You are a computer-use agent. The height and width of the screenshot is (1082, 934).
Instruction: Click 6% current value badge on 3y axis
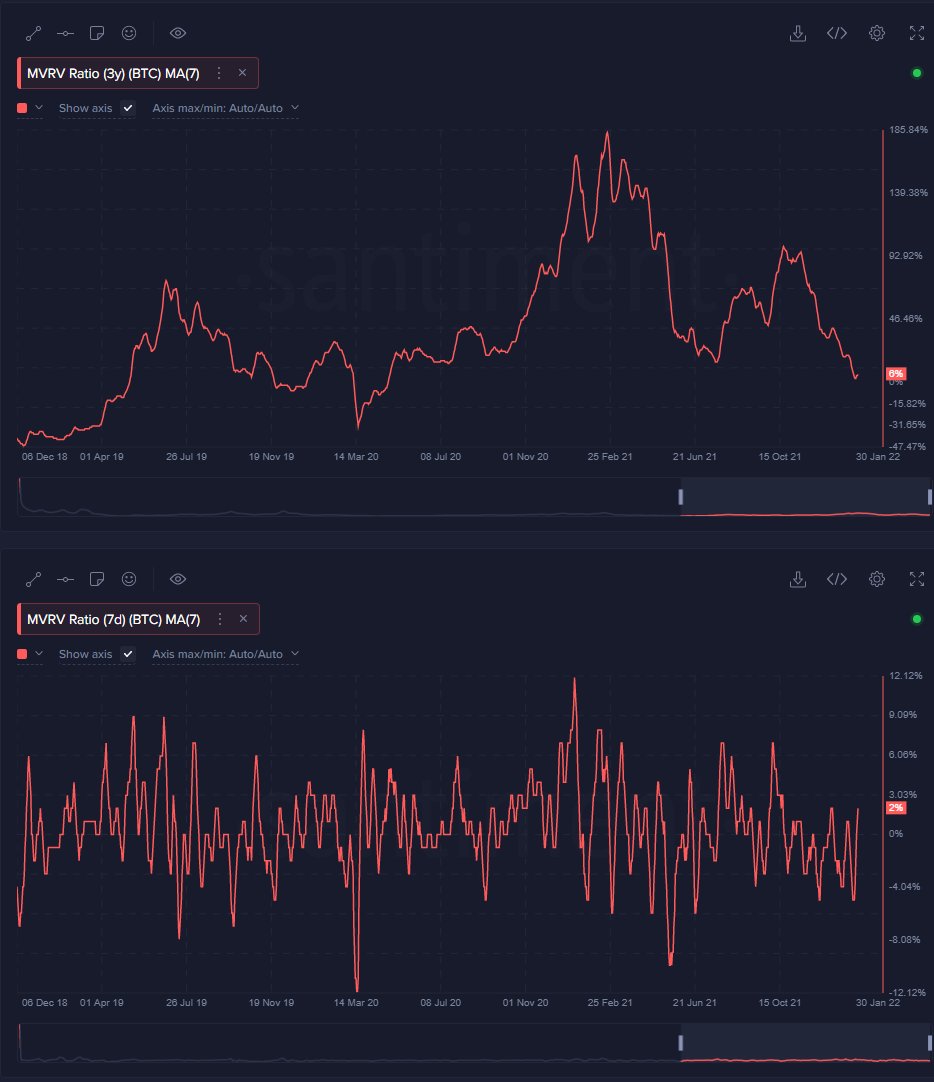(x=895, y=373)
